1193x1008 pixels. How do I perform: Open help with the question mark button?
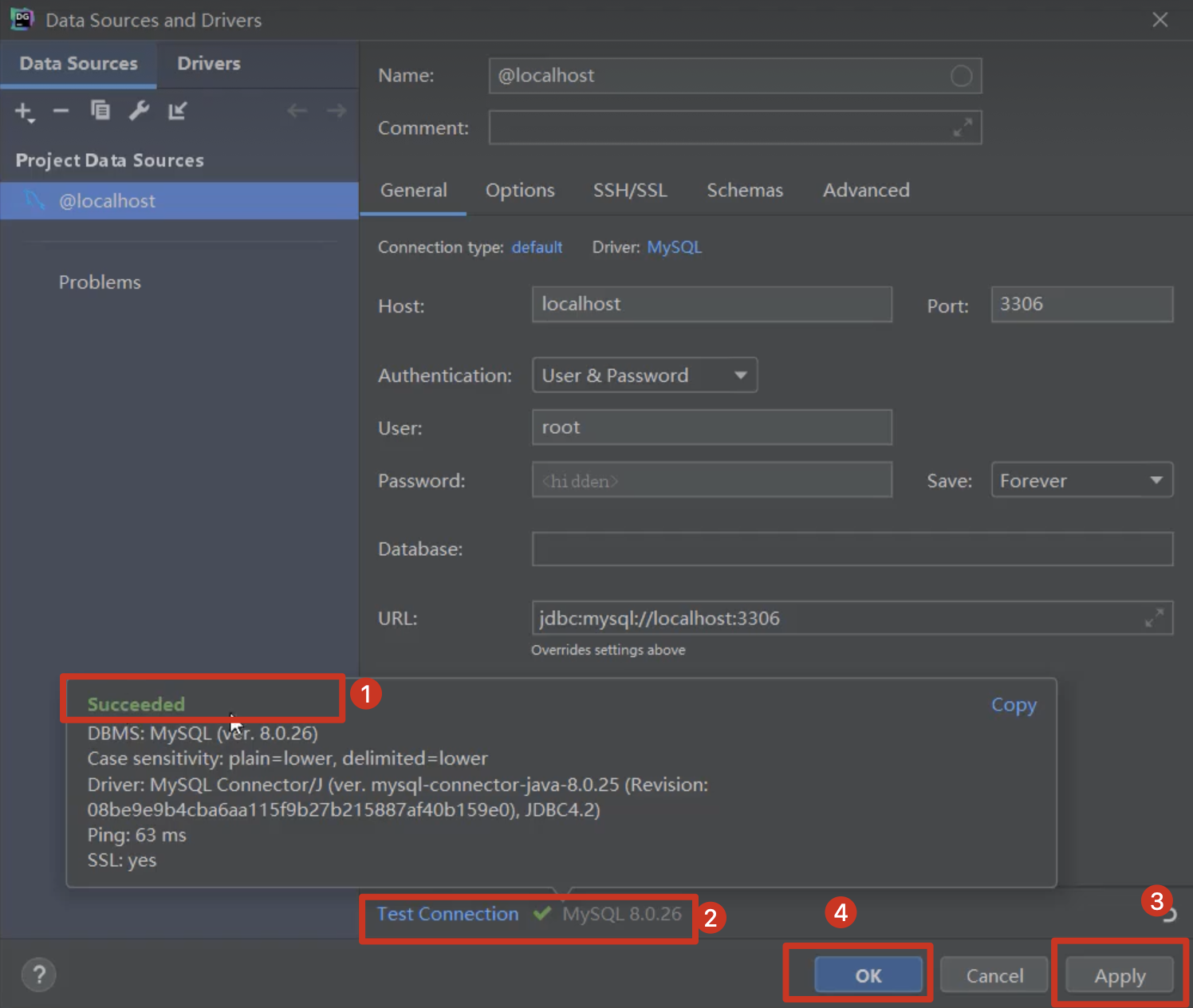coord(38,975)
